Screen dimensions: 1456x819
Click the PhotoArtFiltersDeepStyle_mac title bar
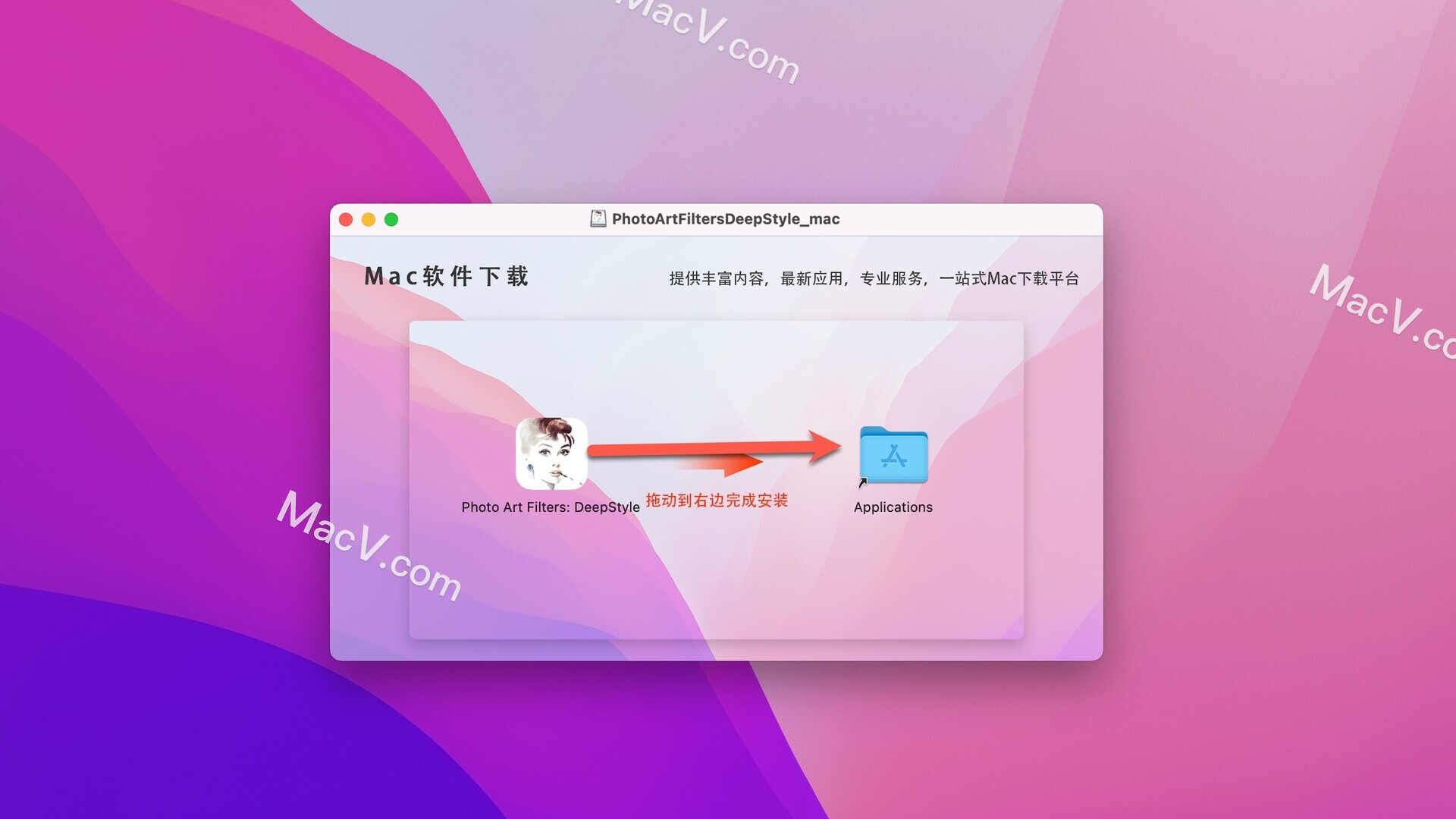pyautogui.click(x=718, y=219)
